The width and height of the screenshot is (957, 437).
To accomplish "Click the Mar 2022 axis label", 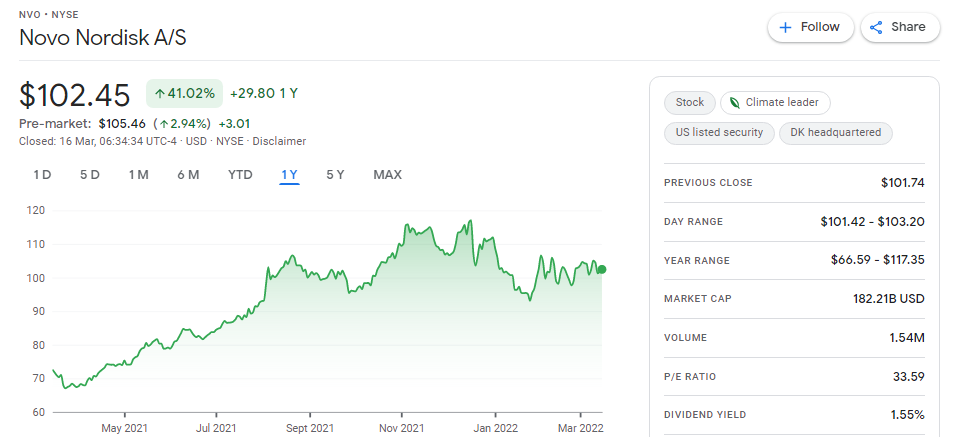I will 582,428.
